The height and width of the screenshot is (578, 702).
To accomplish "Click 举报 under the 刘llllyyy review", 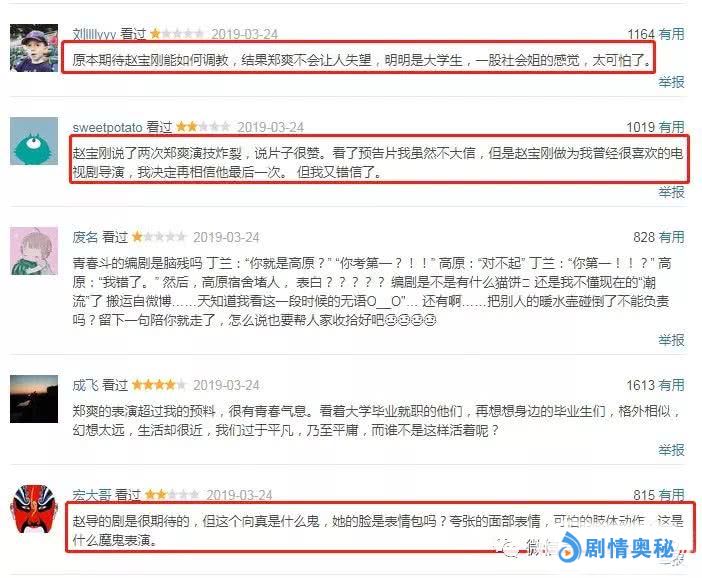I will (x=672, y=82).
